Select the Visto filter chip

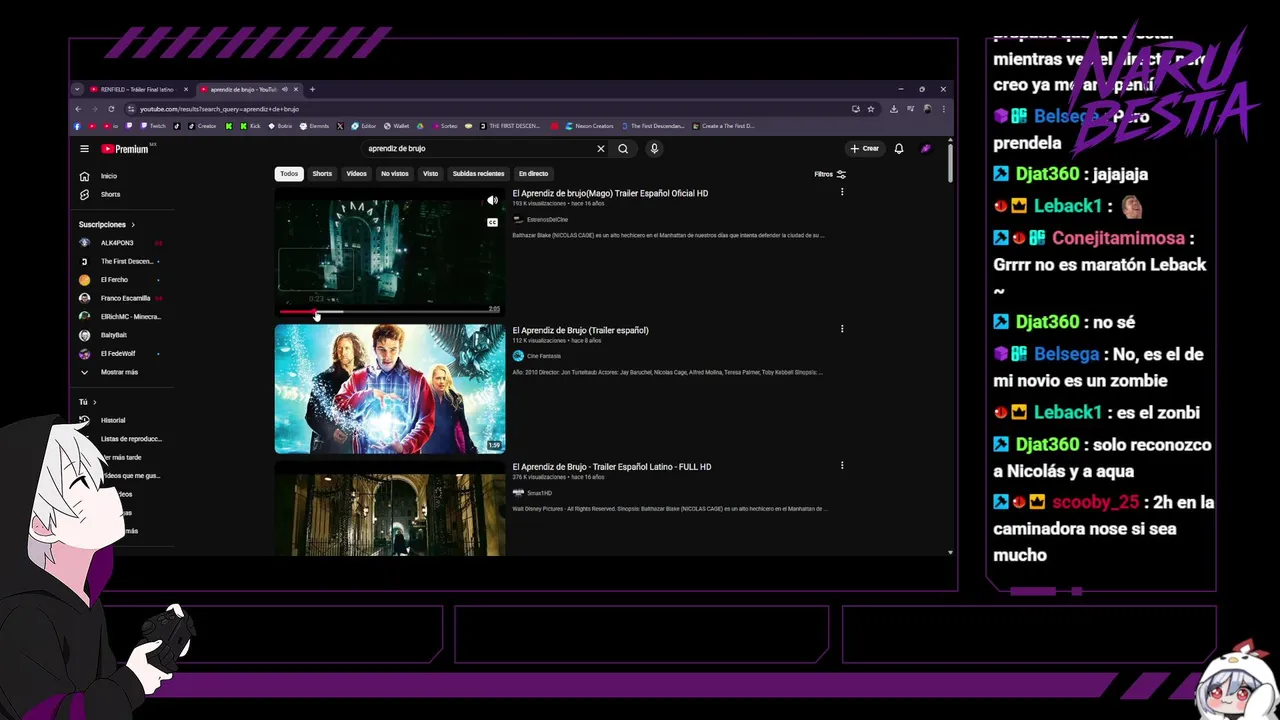point(431,174)
